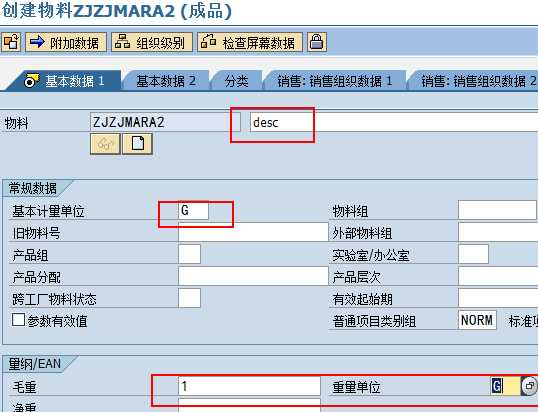Click the 产品分配 input field
This screenshot has width=538, height=412.
(x=253, y=276)
